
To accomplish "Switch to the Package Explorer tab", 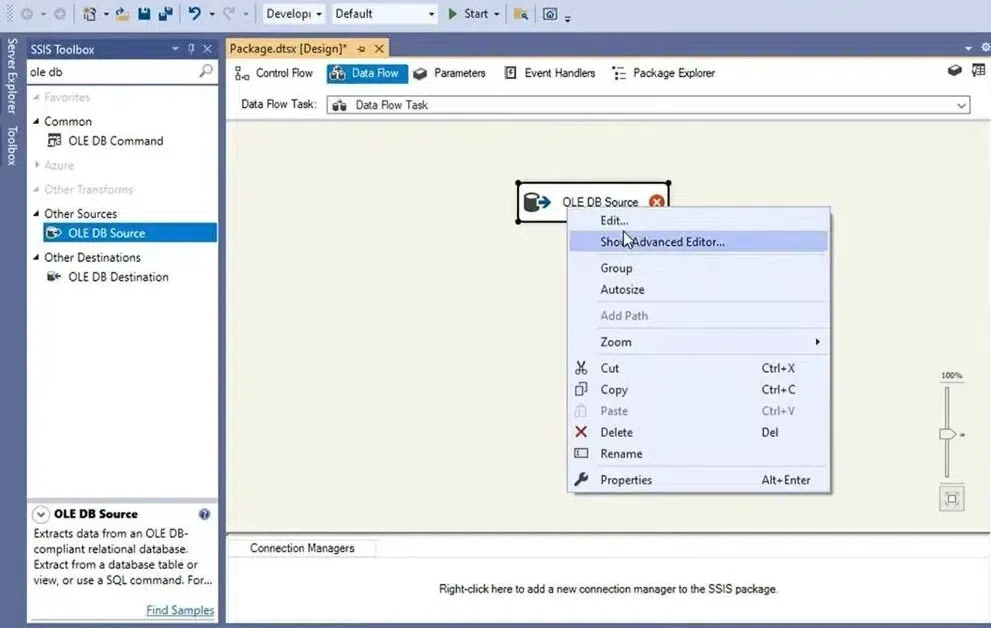I will coord(664,73).
